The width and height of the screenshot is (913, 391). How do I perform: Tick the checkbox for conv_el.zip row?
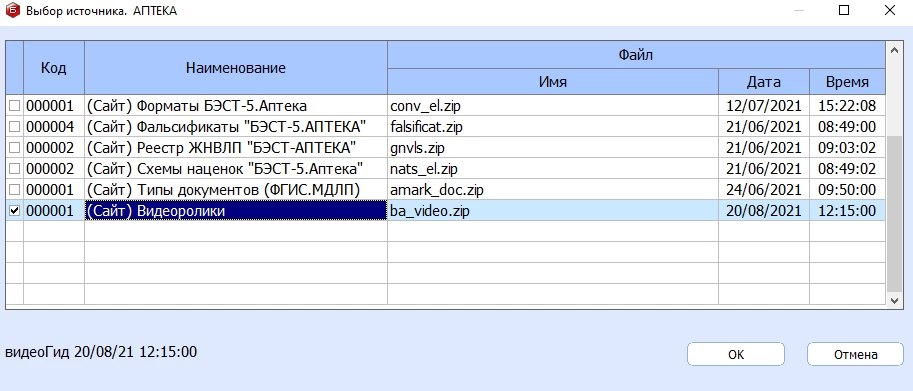click(15, 106)
